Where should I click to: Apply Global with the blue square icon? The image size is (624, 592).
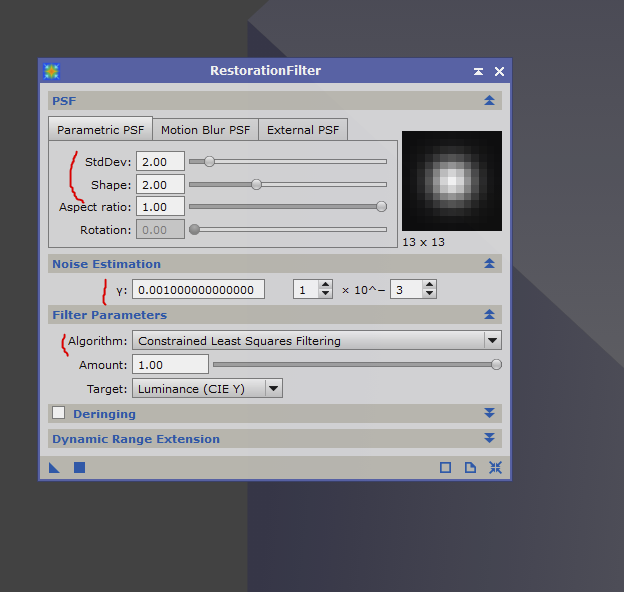coord(80,467)
